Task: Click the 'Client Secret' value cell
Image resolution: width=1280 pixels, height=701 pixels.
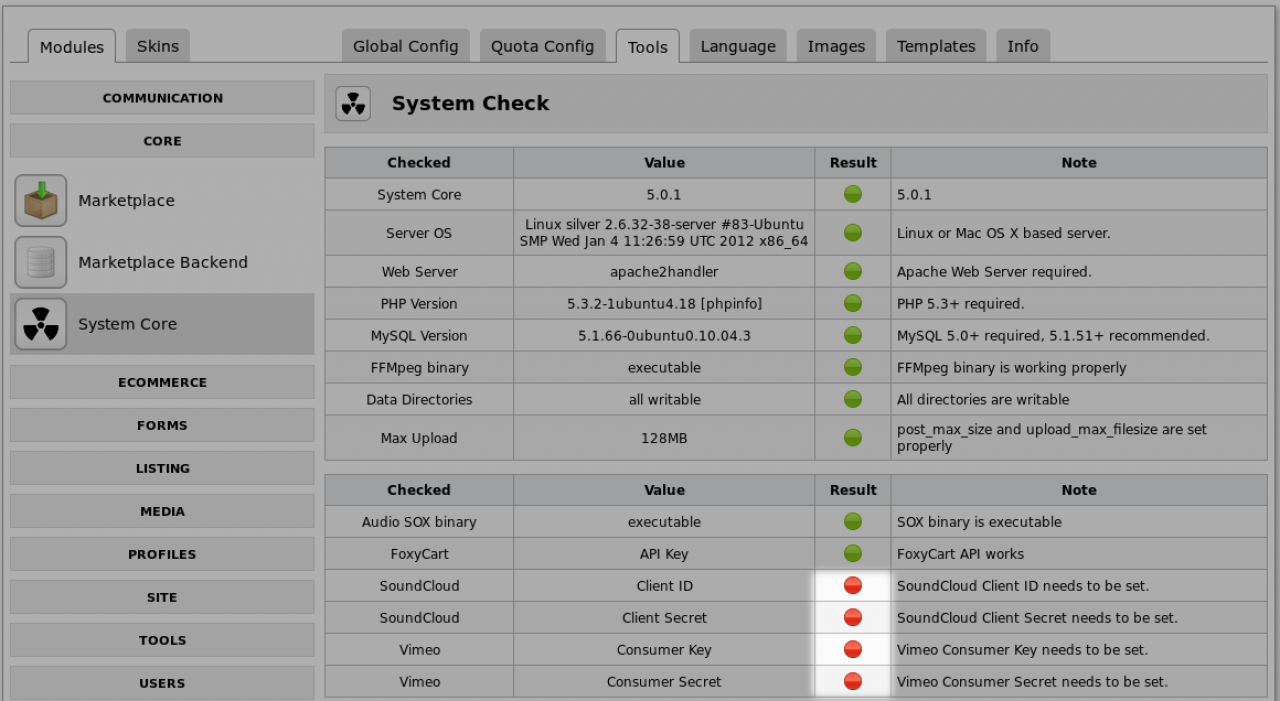Action: pos(664,618)
